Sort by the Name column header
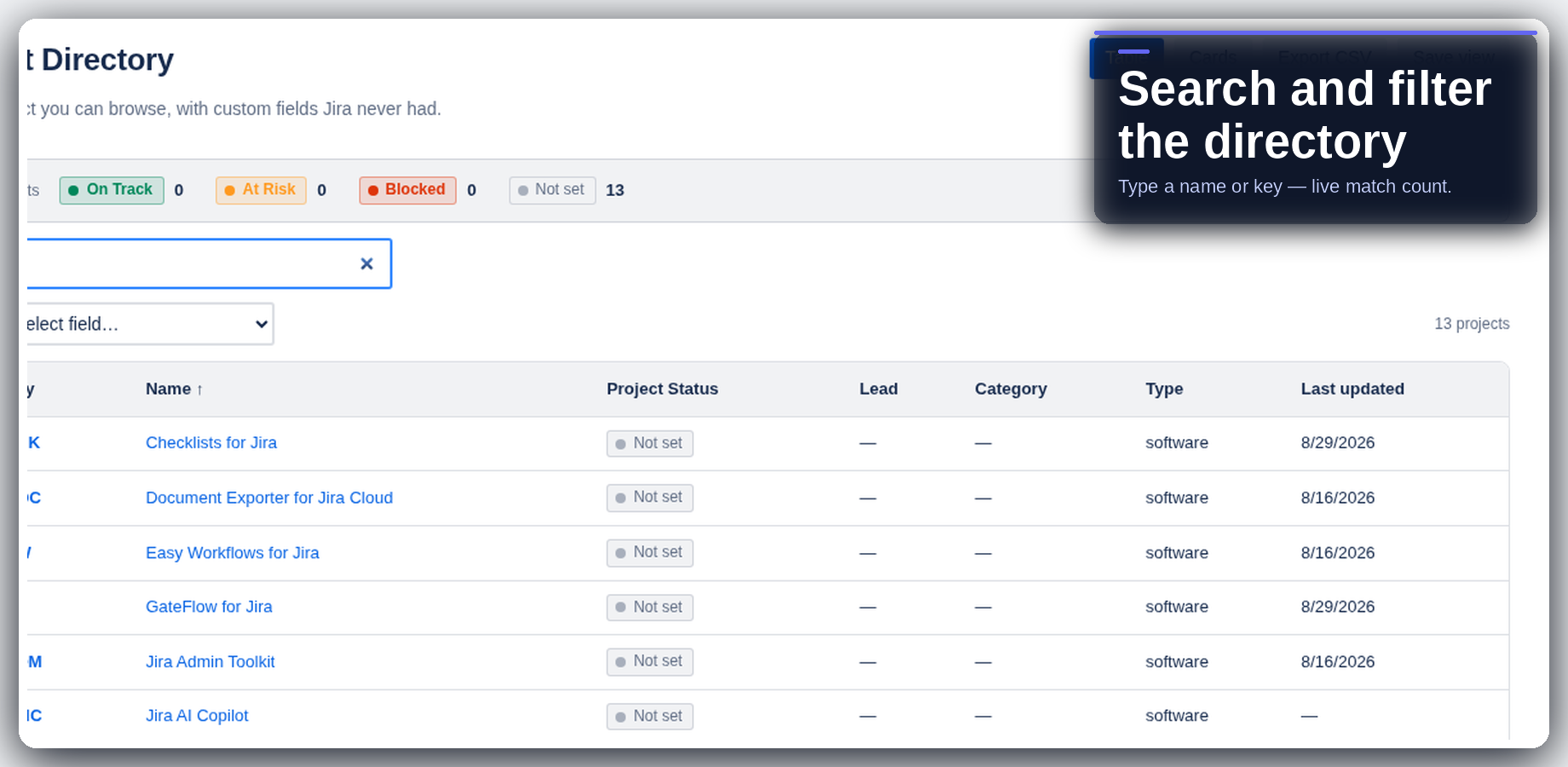Viewport: 1568px width, 767px height. click(x=174, y=389)
